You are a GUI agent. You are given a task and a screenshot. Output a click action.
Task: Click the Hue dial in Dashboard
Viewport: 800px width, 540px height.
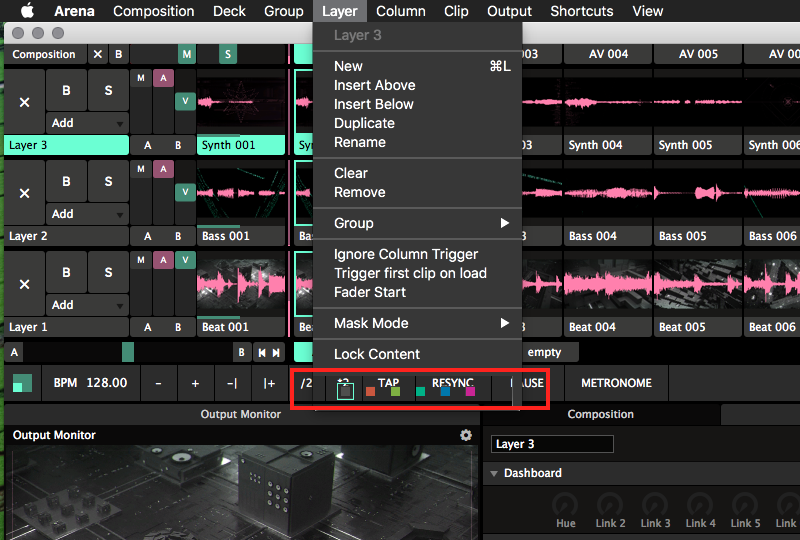[566, 504]
